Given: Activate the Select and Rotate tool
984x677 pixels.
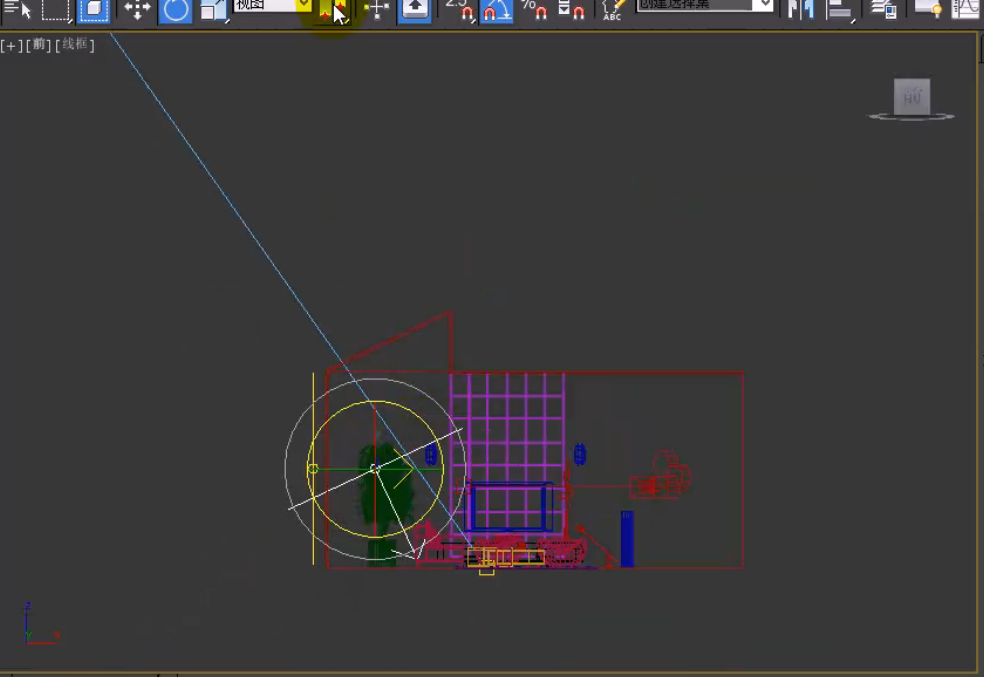Looking at the screenshot, I should [x=176, y=10].
